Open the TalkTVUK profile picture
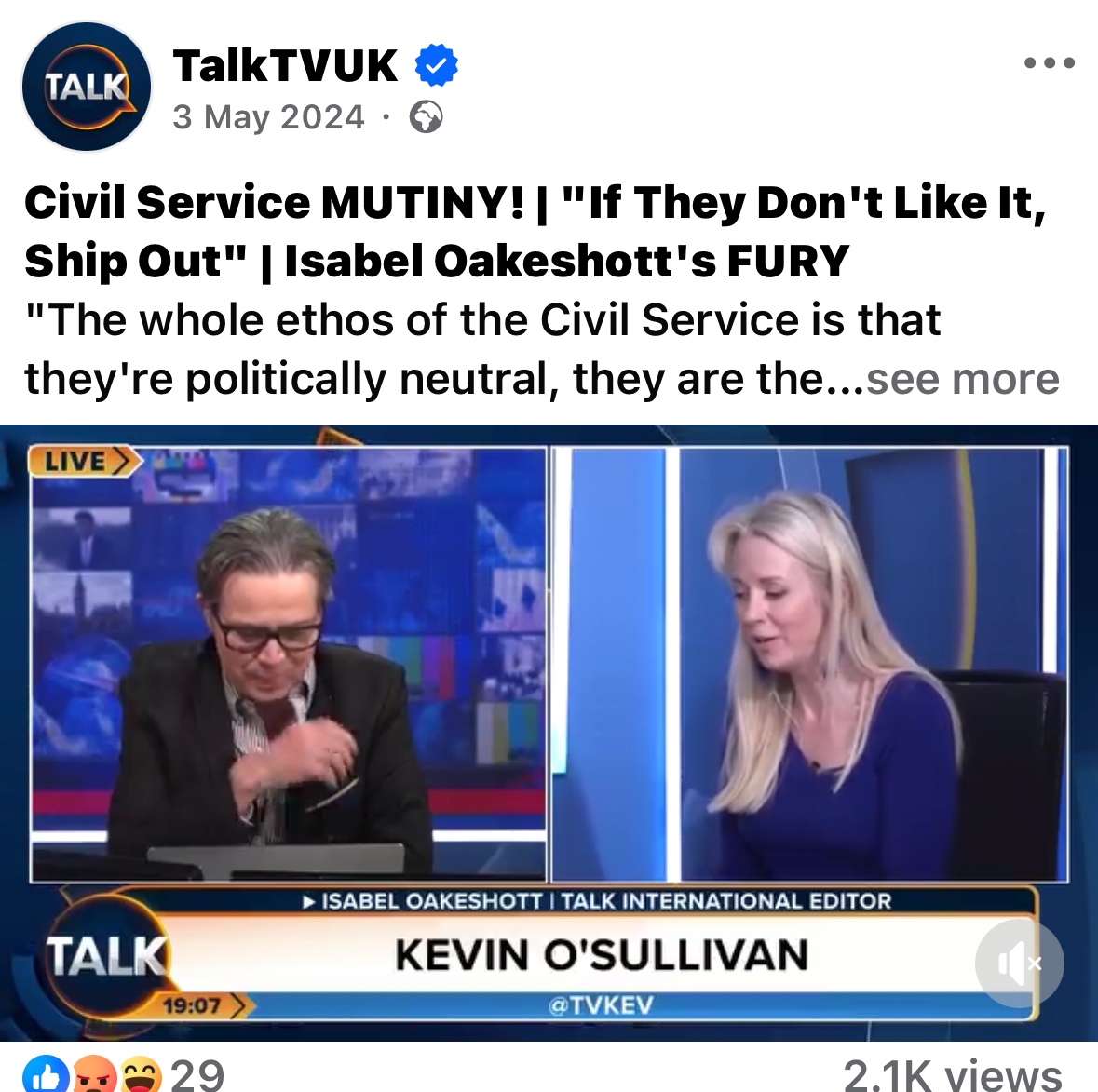The image size is (1098, 1092). (x=86, y=87)
